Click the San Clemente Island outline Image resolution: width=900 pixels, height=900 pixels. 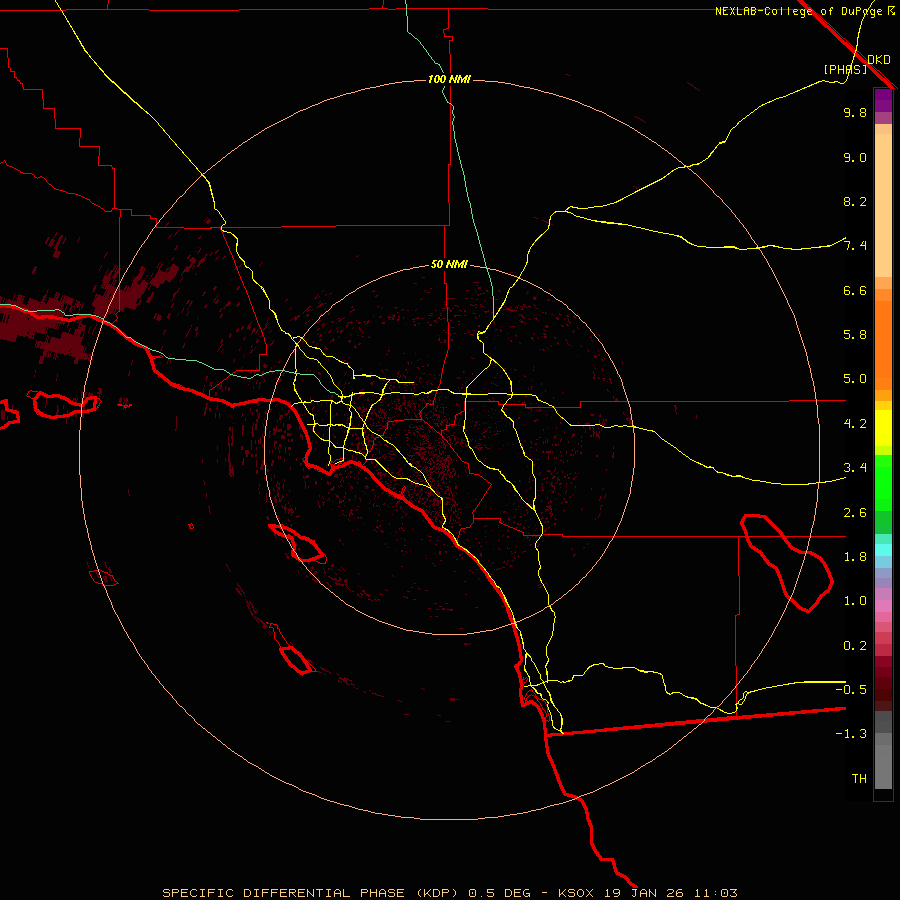(x=296, y=659)
